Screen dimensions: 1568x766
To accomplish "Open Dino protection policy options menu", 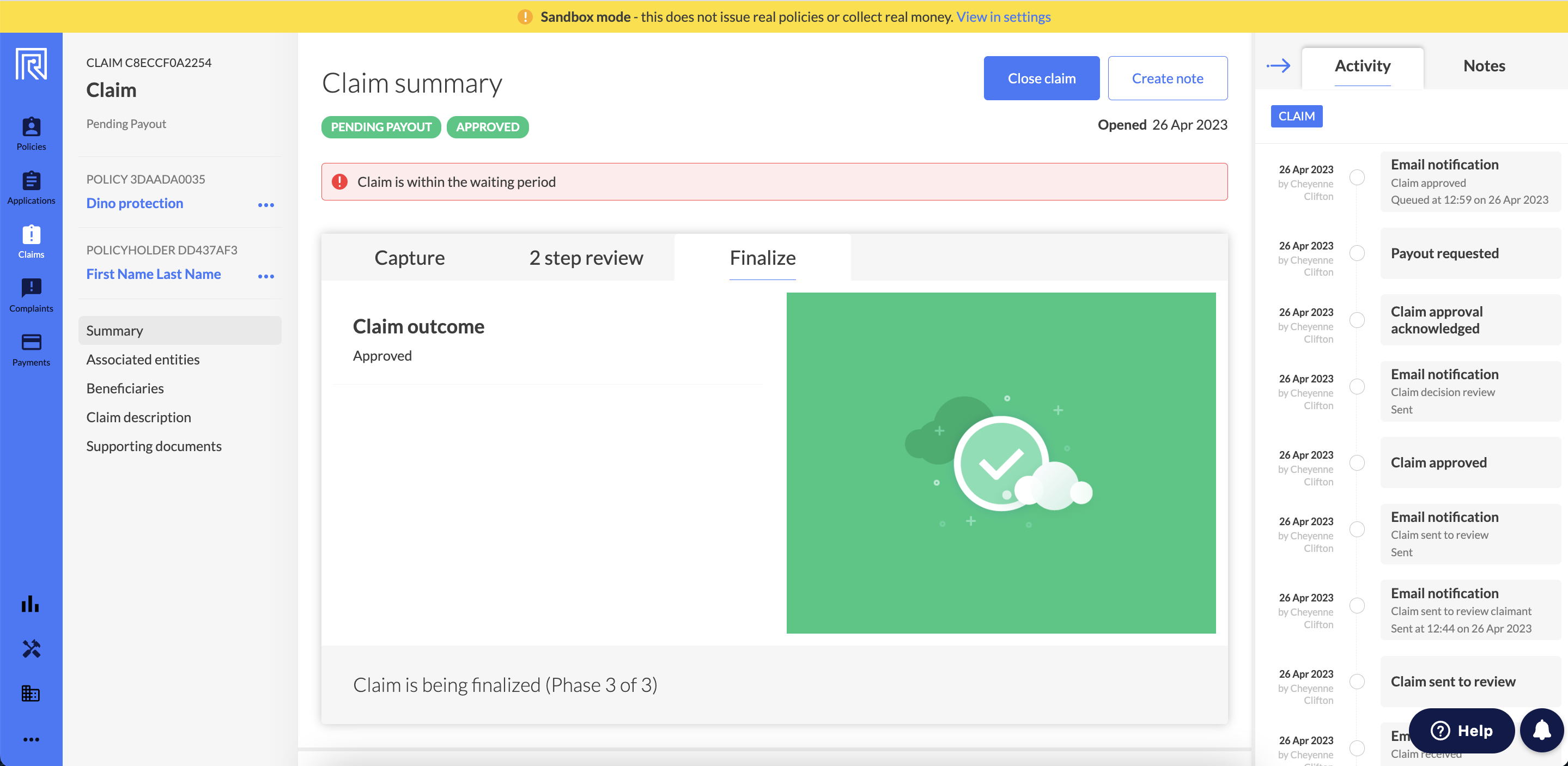I will [x=266, y=205].
